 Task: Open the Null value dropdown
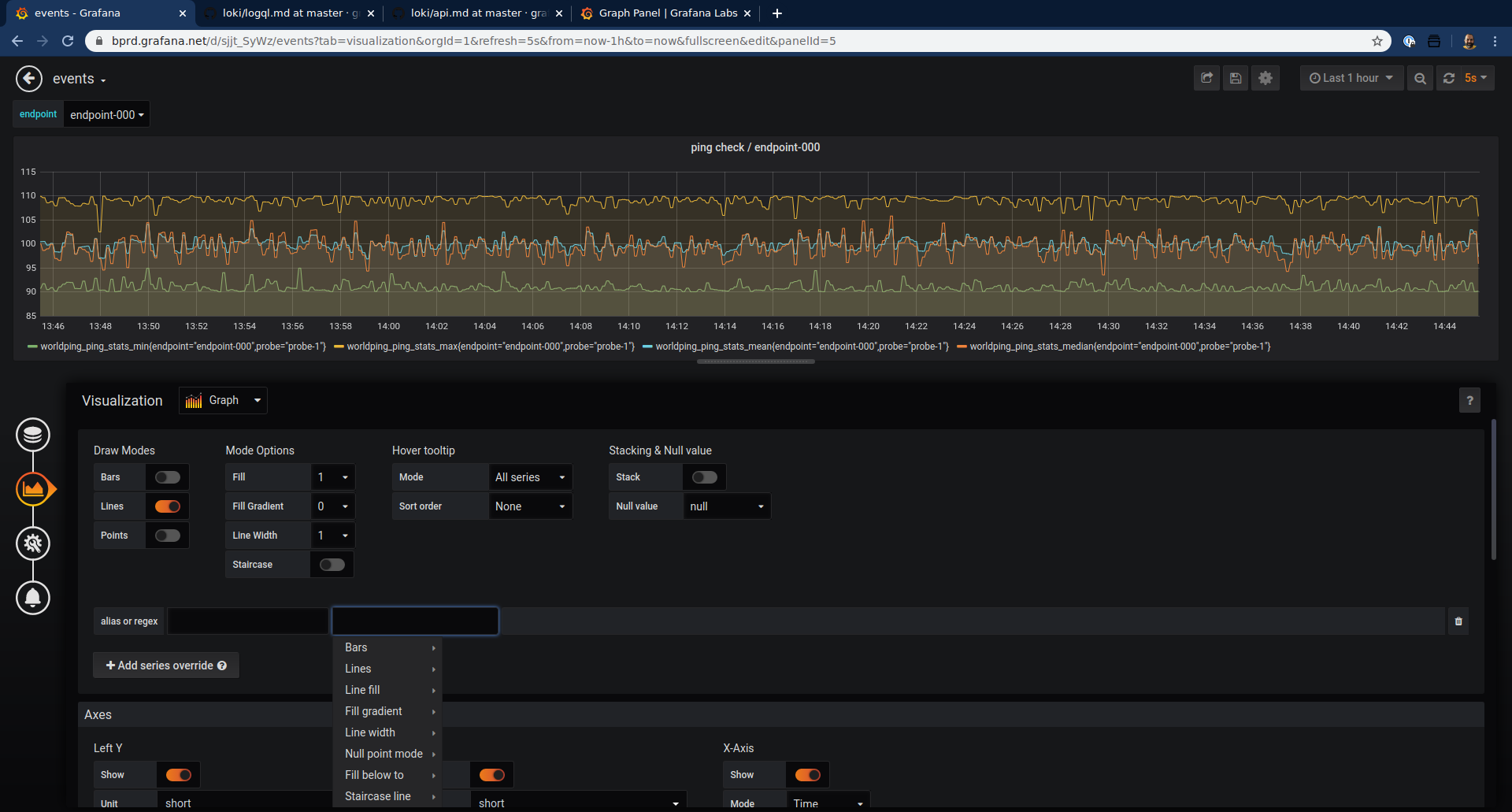(724, 506)
